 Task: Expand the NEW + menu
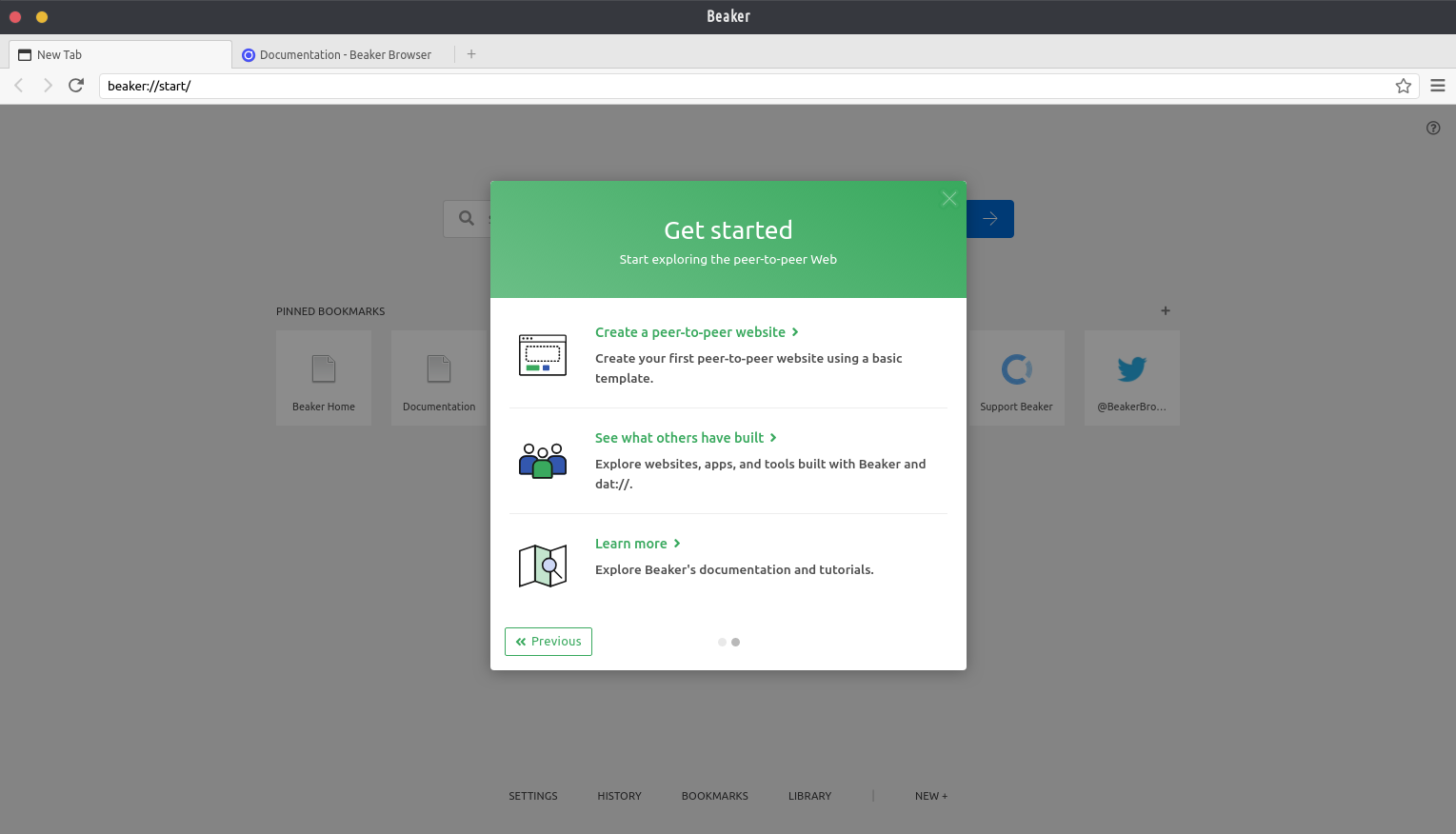point(930,796)
